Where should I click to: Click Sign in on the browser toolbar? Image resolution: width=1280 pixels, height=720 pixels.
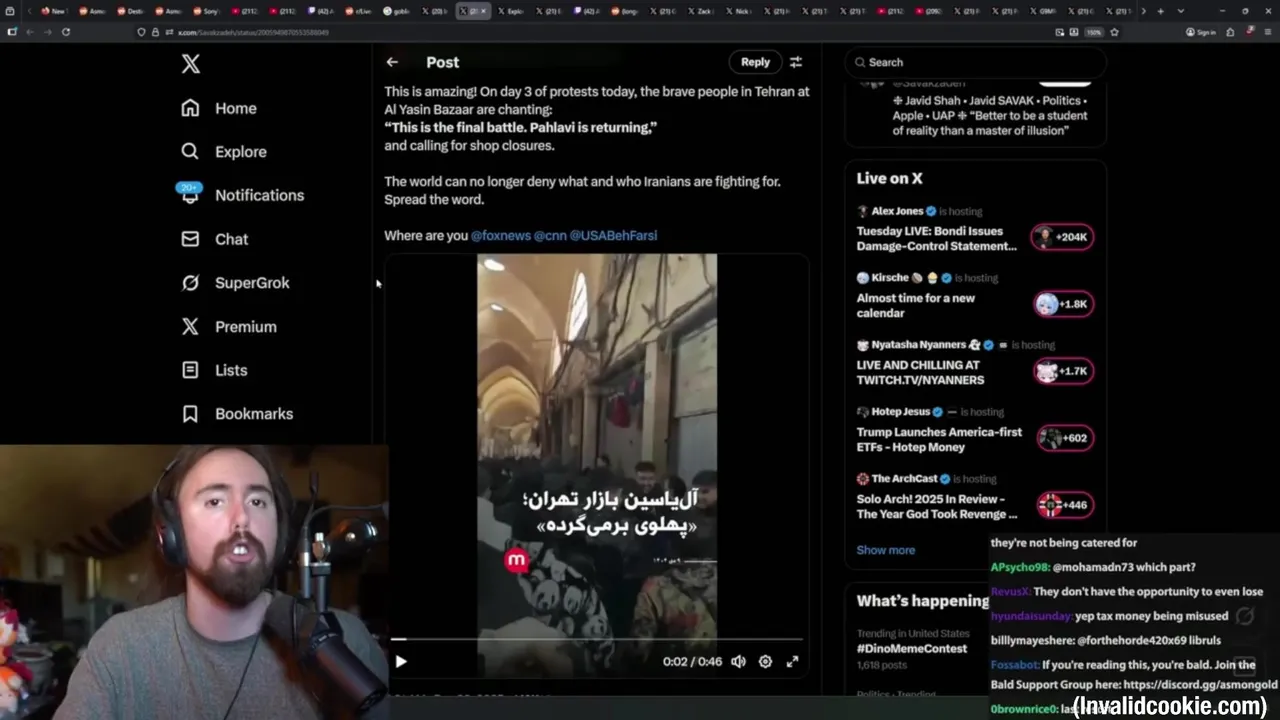point(1201,32)
